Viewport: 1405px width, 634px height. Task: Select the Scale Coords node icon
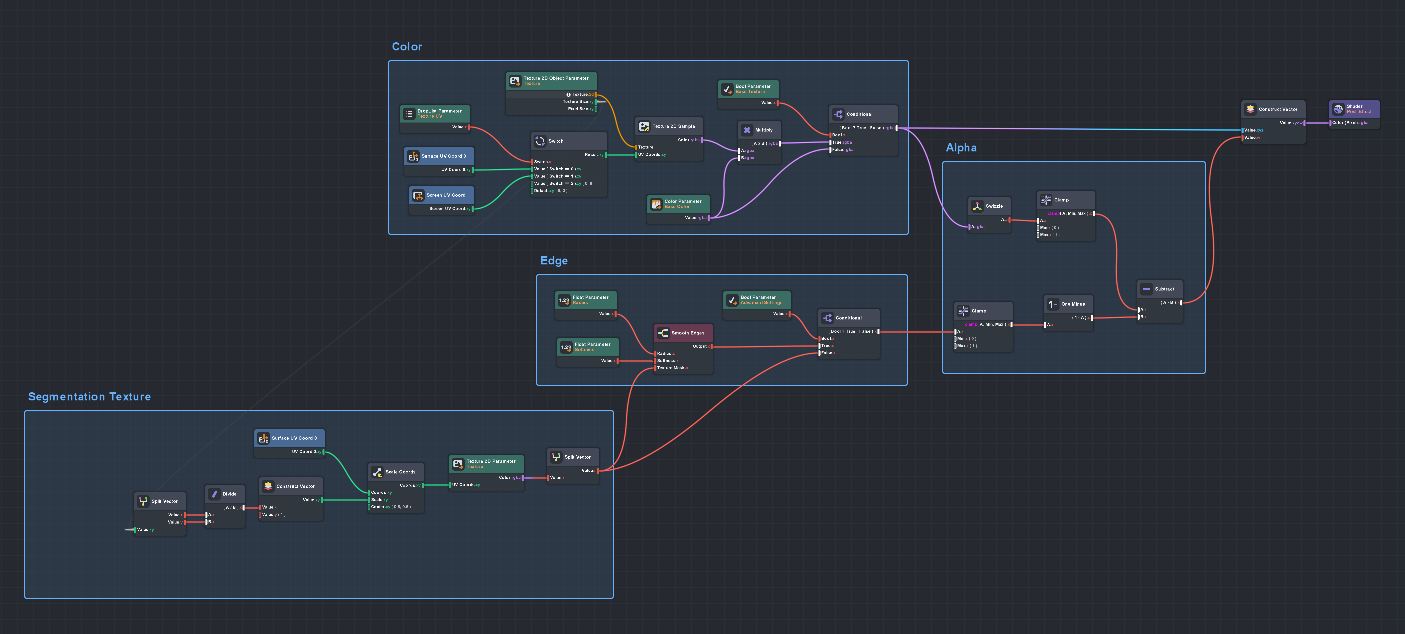coord(377,472)
